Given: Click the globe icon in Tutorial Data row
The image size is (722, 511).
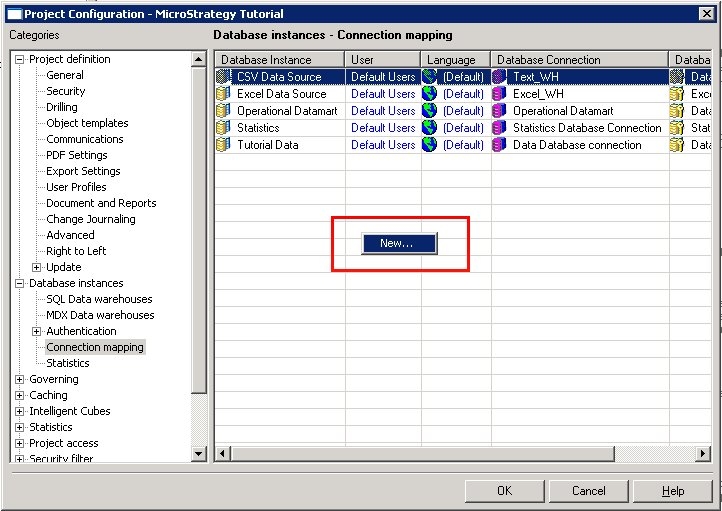Looking at the screenshot, I should click(x=430, y=145).
